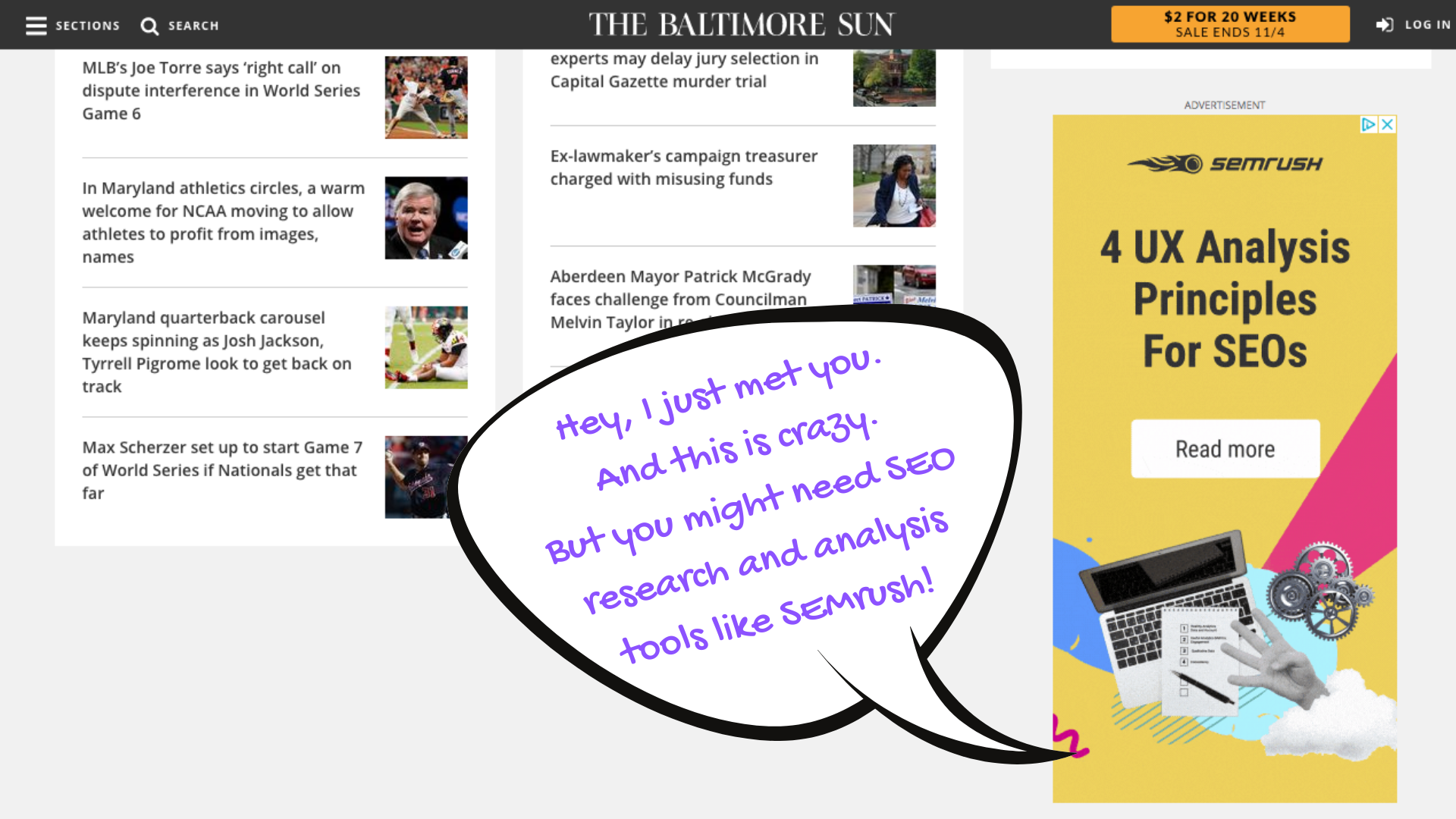Click the Read More button in SEMrush ad

[1225, 449]
